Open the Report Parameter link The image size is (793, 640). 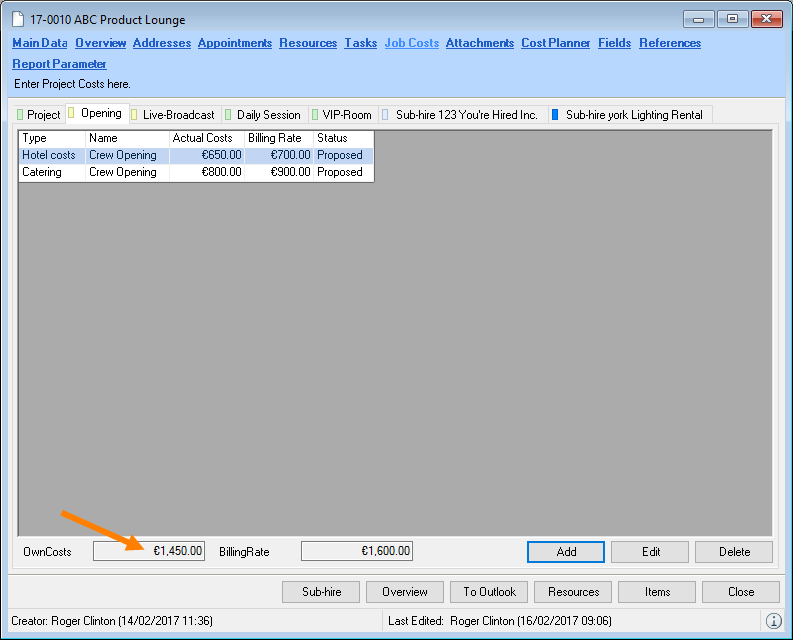(x=59, y=64)
